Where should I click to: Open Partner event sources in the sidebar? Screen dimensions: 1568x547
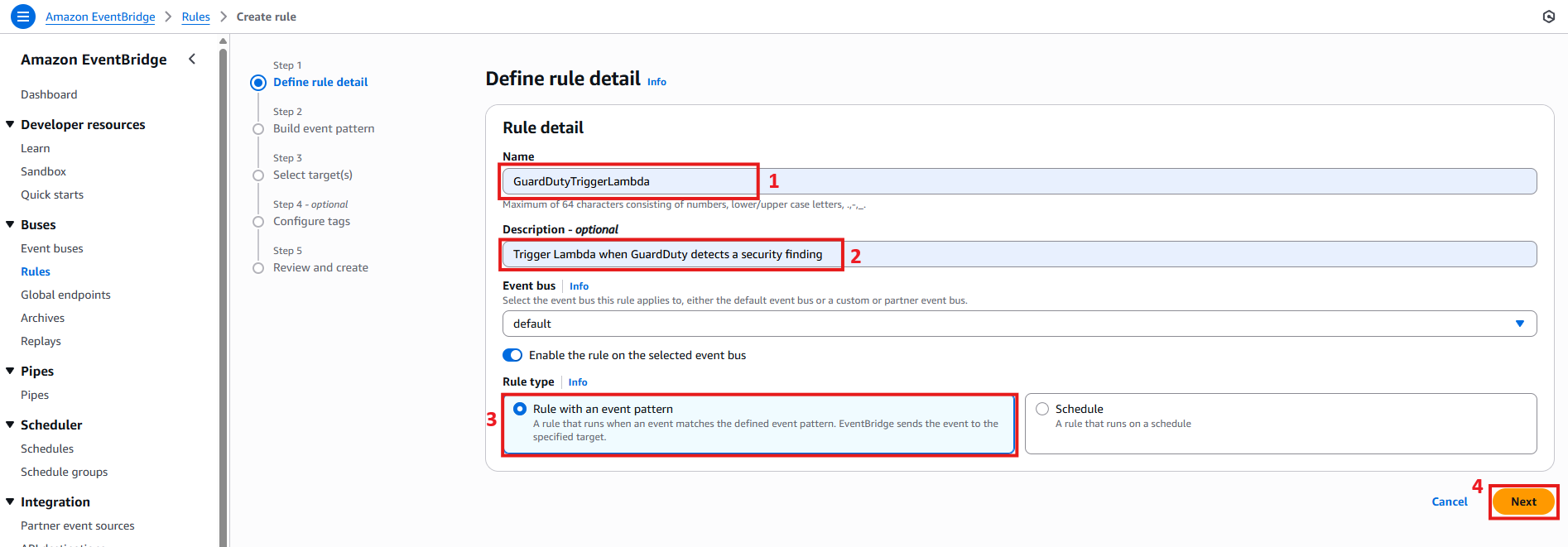coord(77,525)
